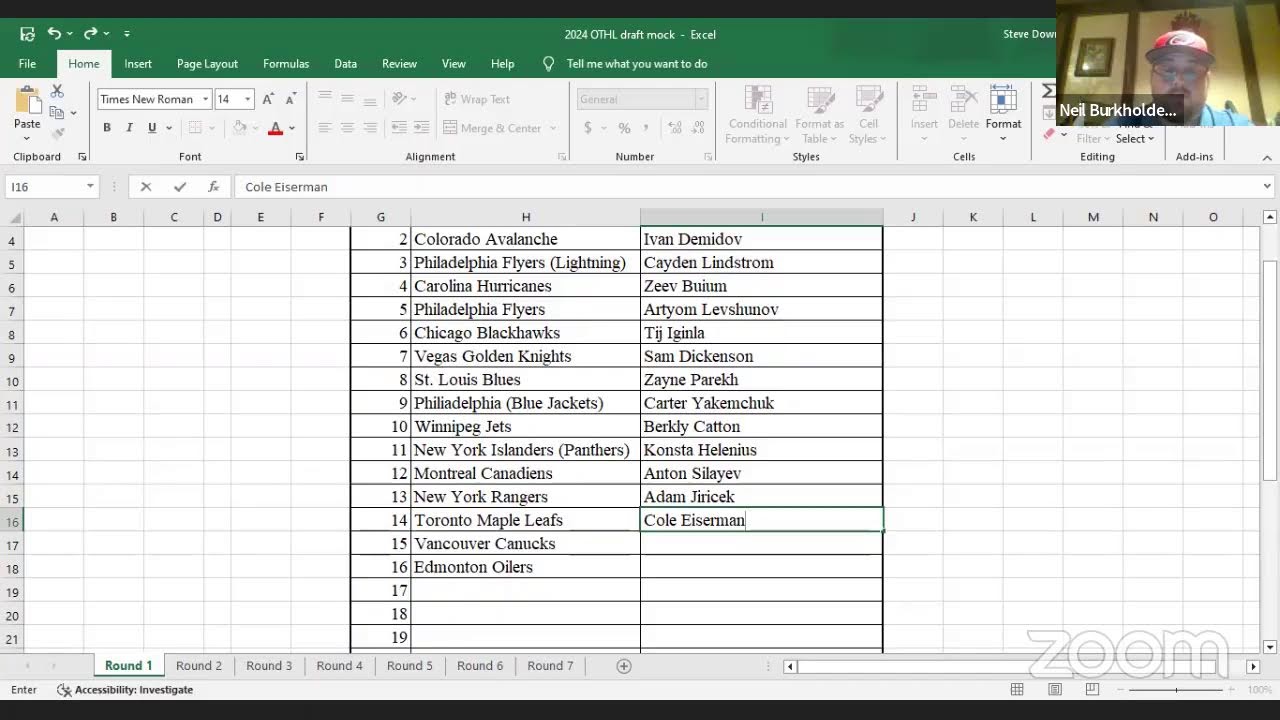This screenshot has width=1280, height=720.
Task: Toggle Align Left for the cell
Action: 324,128
